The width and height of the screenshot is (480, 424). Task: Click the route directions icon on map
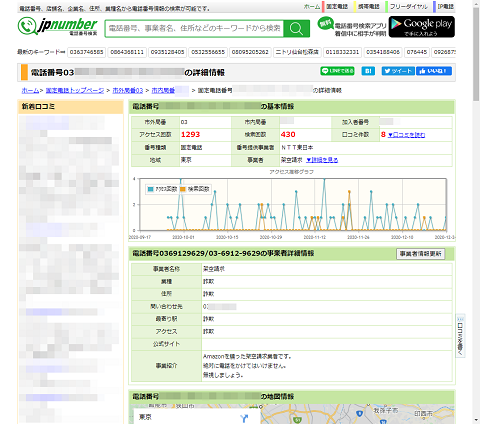tap(244, 418)
